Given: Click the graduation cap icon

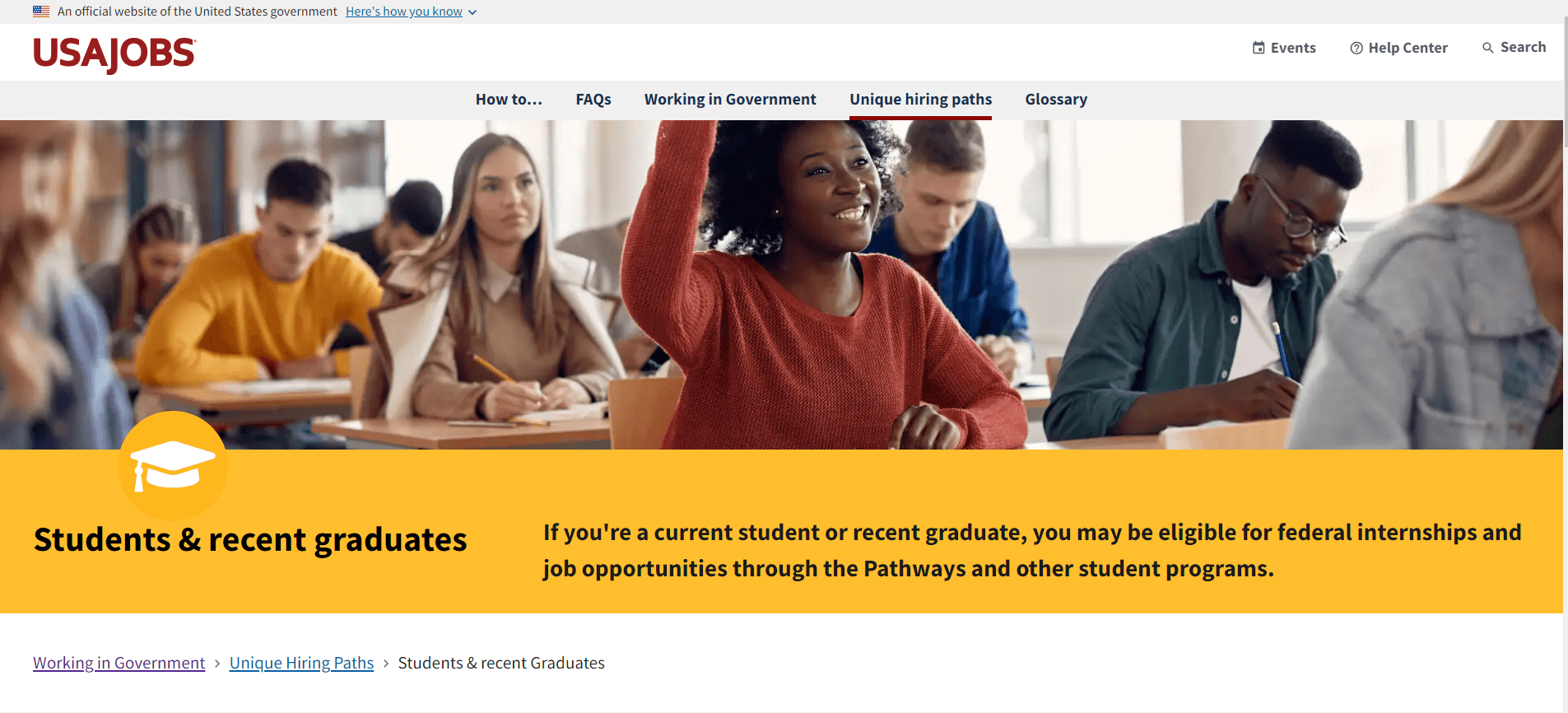Looking at the screenshot, I should tap(173, 465).
